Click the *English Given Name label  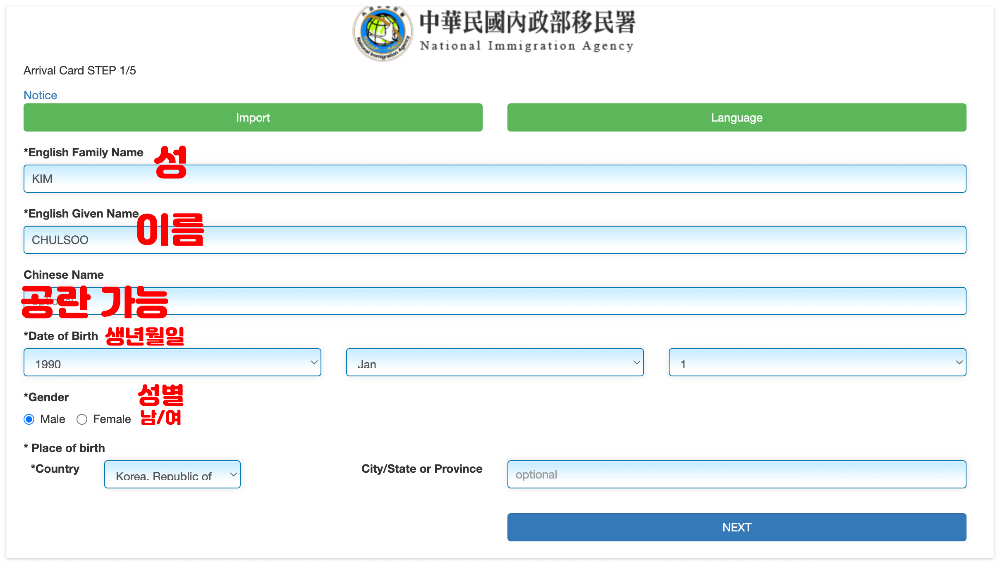click(x=81, y=213)
